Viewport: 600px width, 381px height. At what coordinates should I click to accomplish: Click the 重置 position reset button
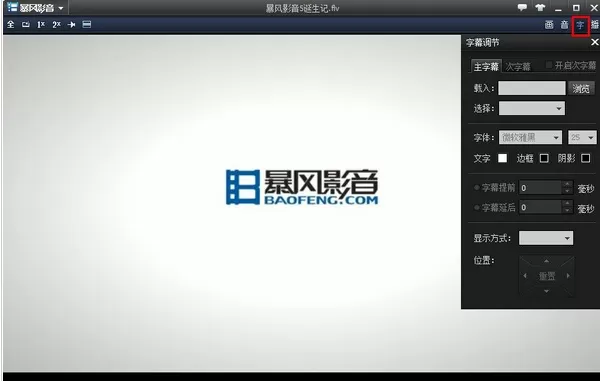pyautogui.click(x=547, y=276)
